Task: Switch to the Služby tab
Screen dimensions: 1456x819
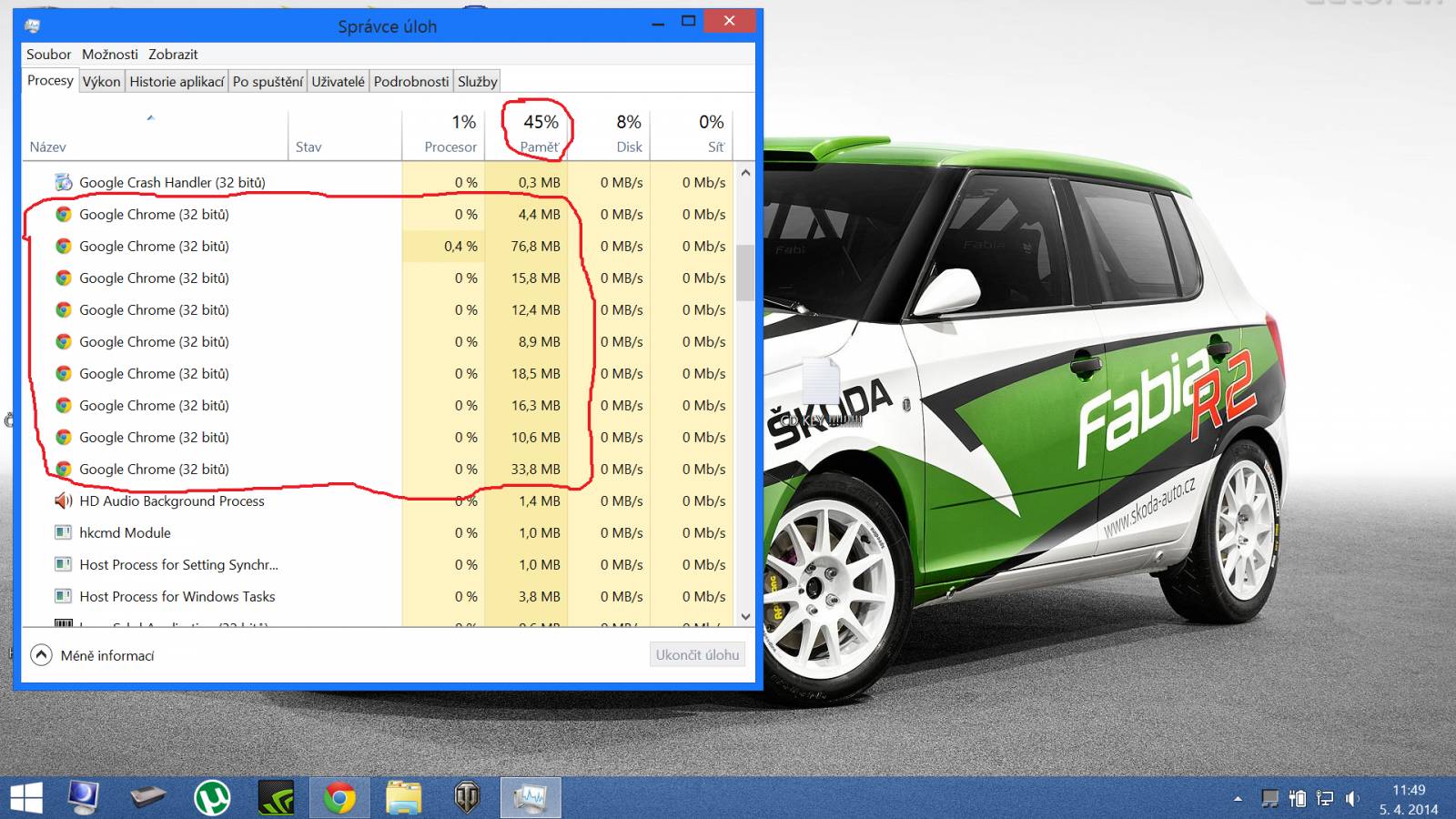Action: pyautogui.click(x=478, y=82)
